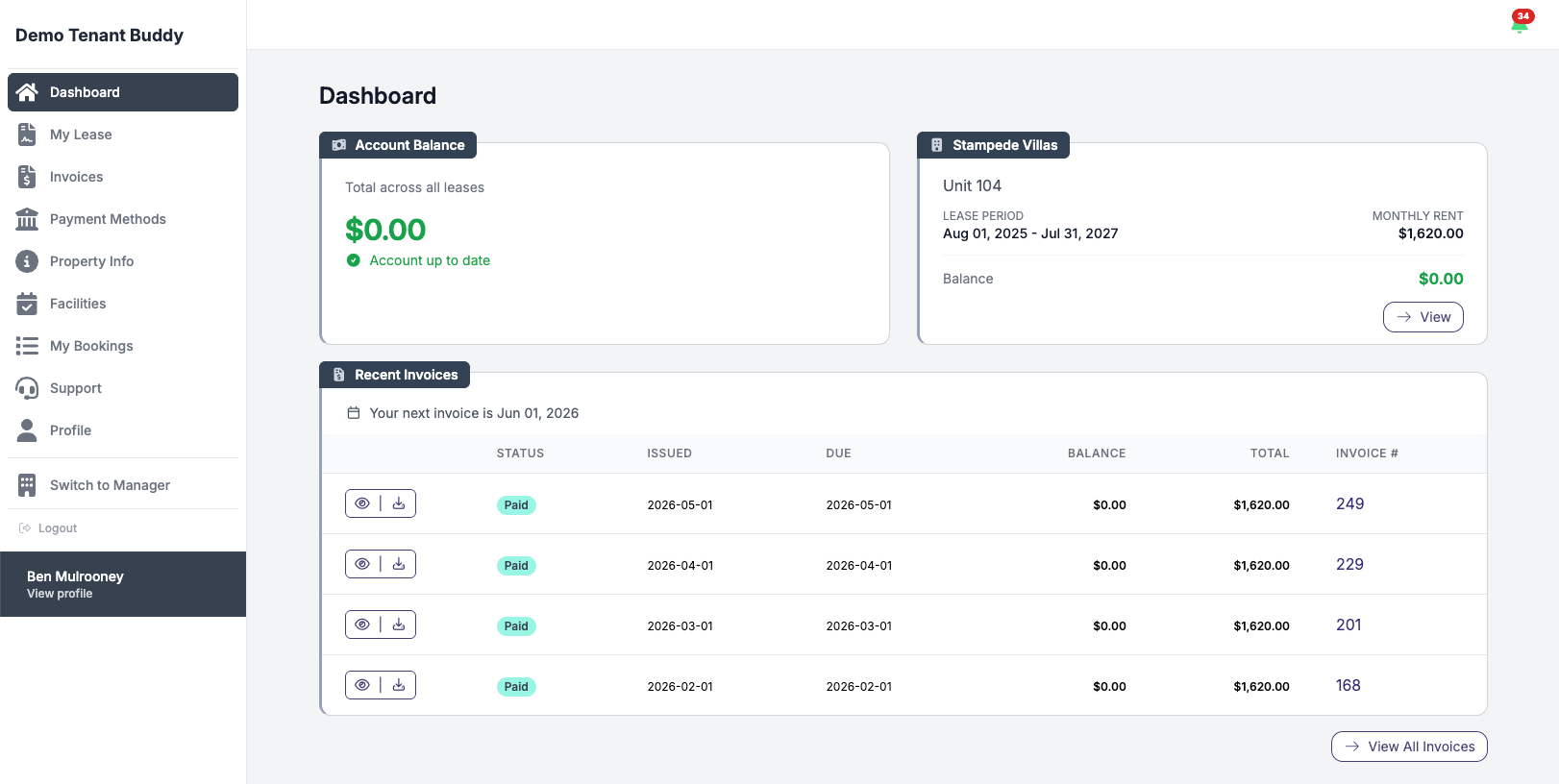Switch to Manager mode
This screenshot has height=784, width=1559.
123,485
